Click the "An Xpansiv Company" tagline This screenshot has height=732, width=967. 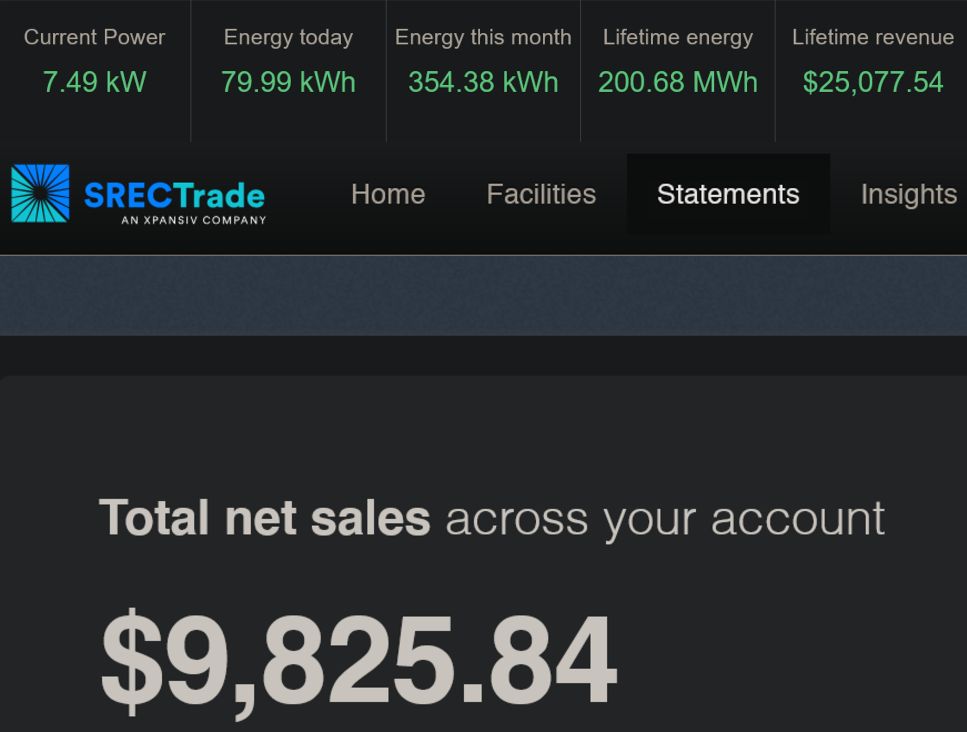click(193, 220)
